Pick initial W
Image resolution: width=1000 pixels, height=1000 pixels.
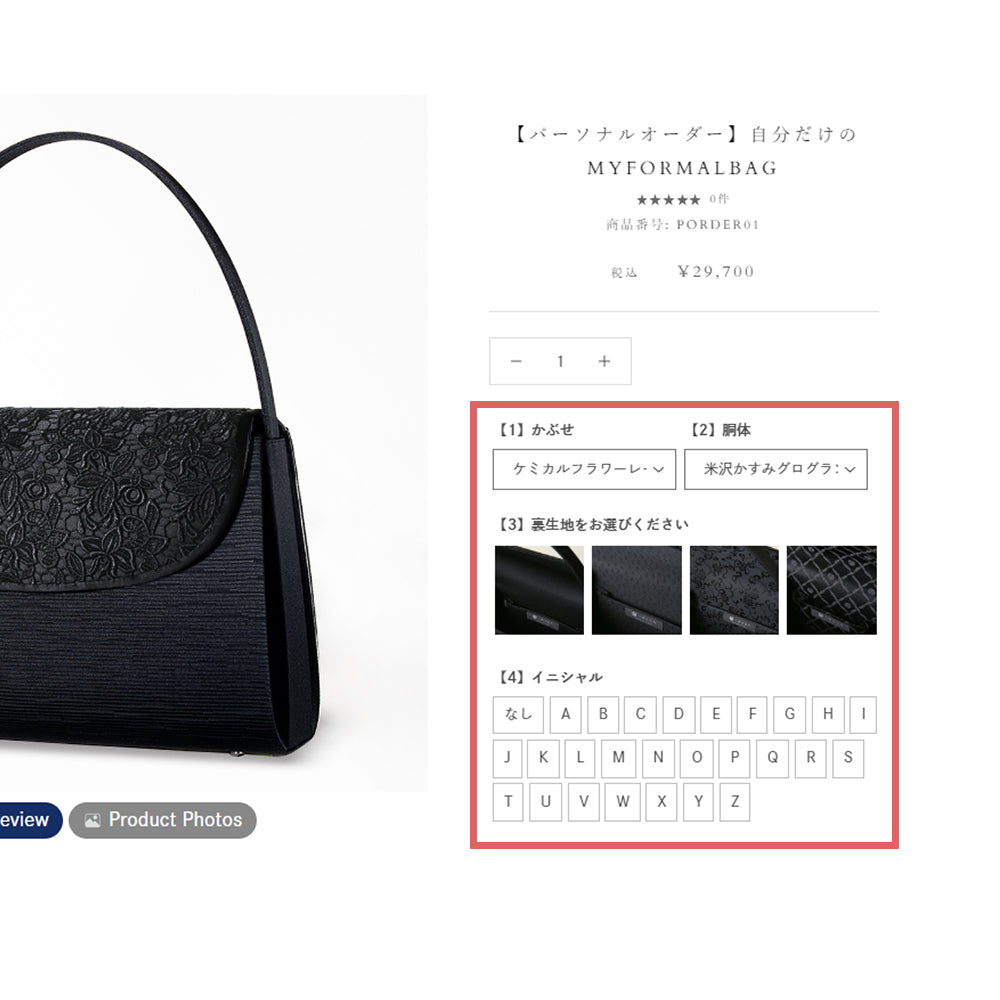pyautogui.click(x=622, y=802)
